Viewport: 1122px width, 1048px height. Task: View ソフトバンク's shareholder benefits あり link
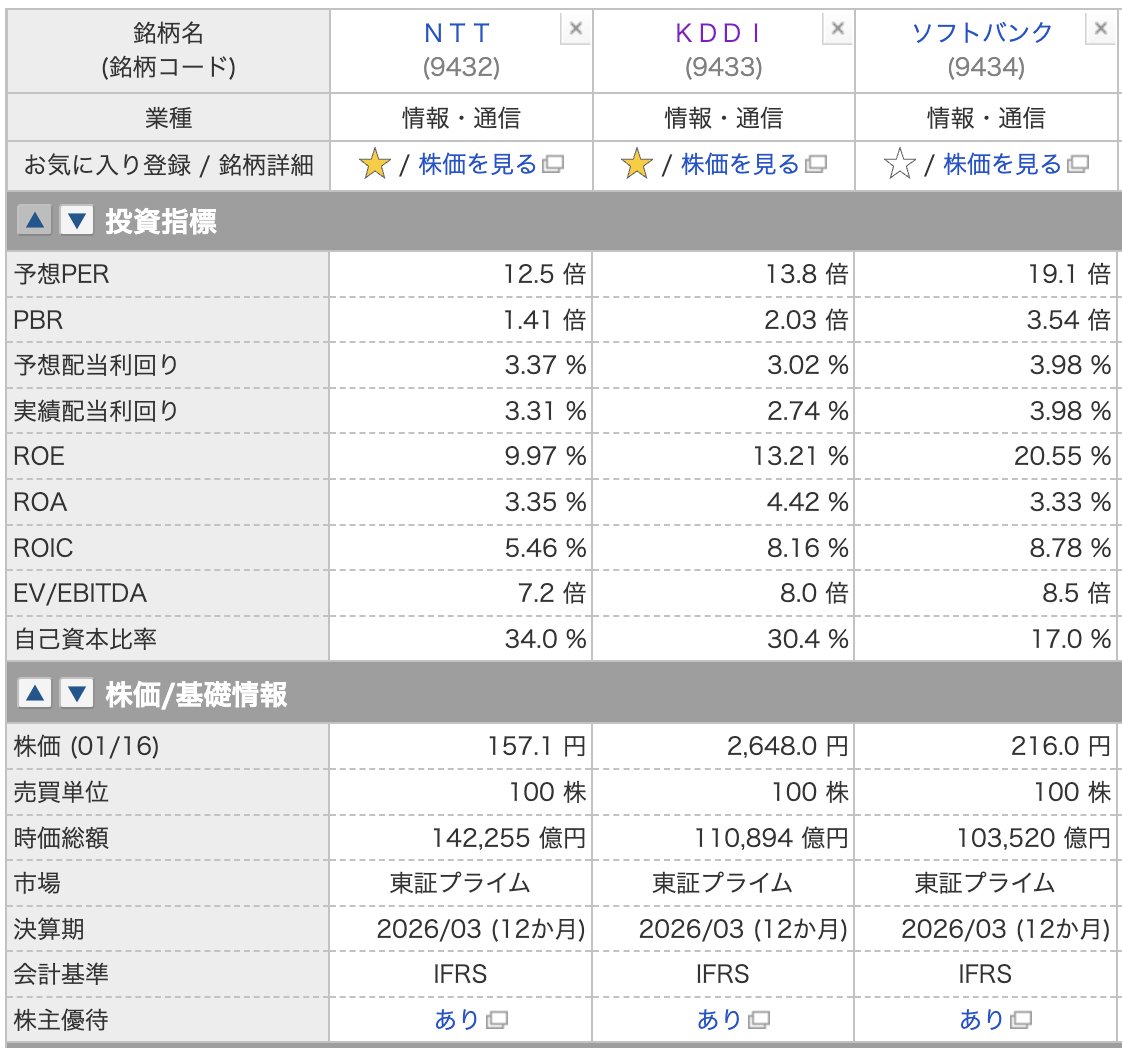978,1019
